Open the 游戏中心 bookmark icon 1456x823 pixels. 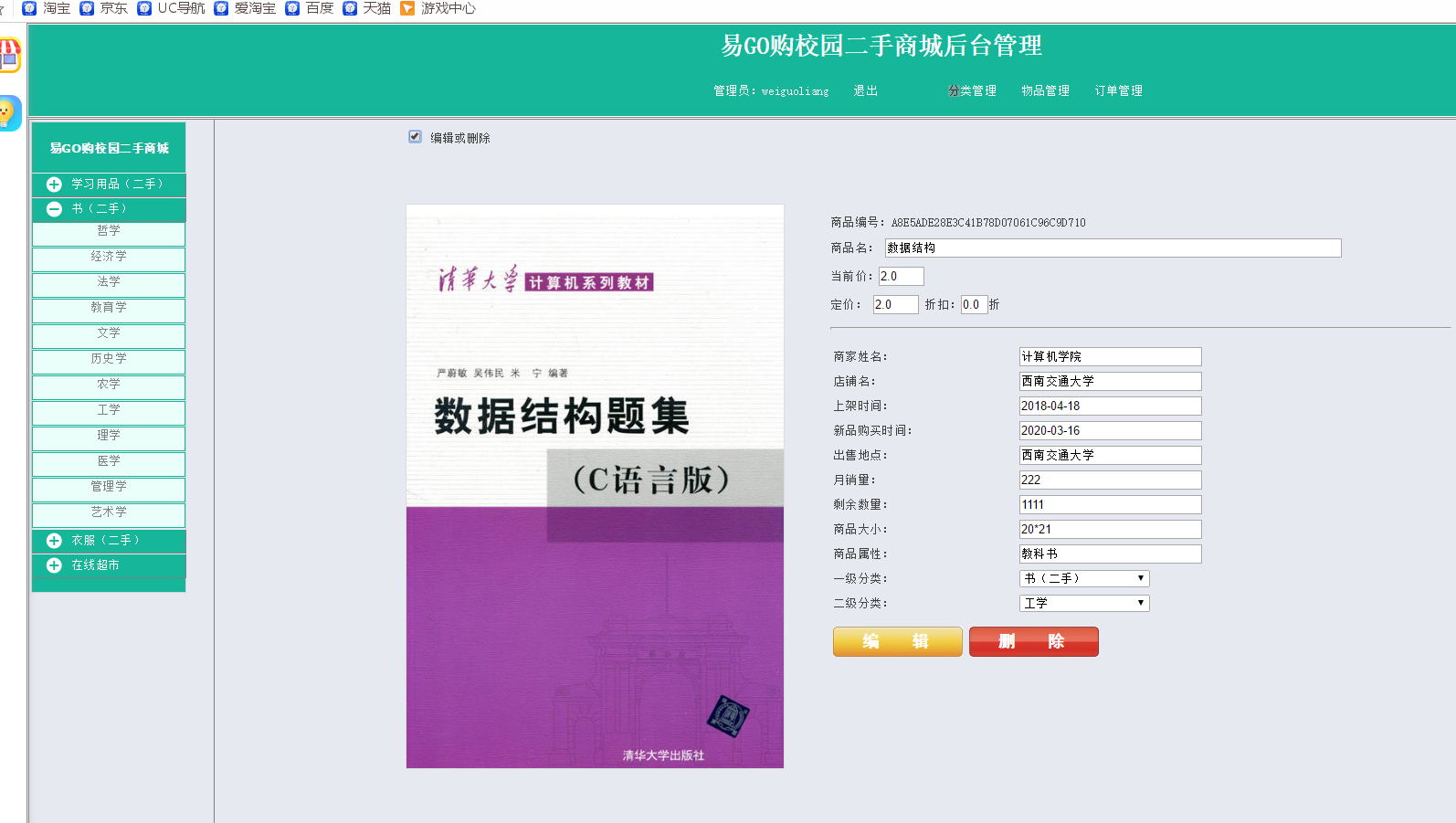[x=407, y=8]
